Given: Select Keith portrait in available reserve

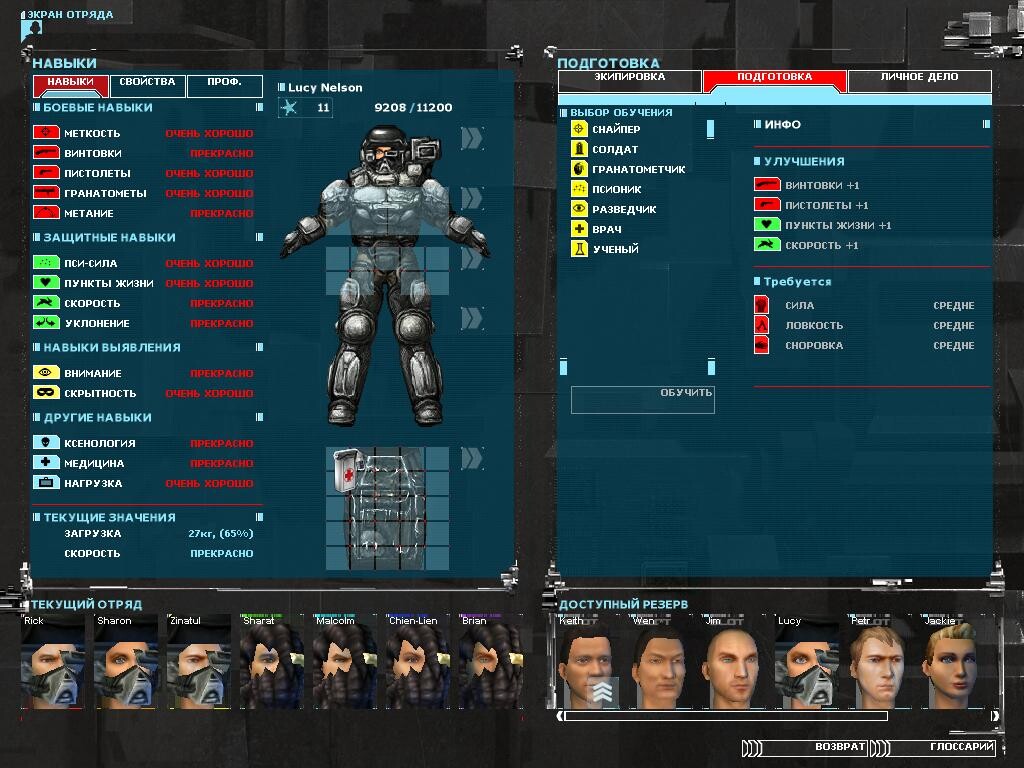Looking at the screenshot, I should [588, 661].
